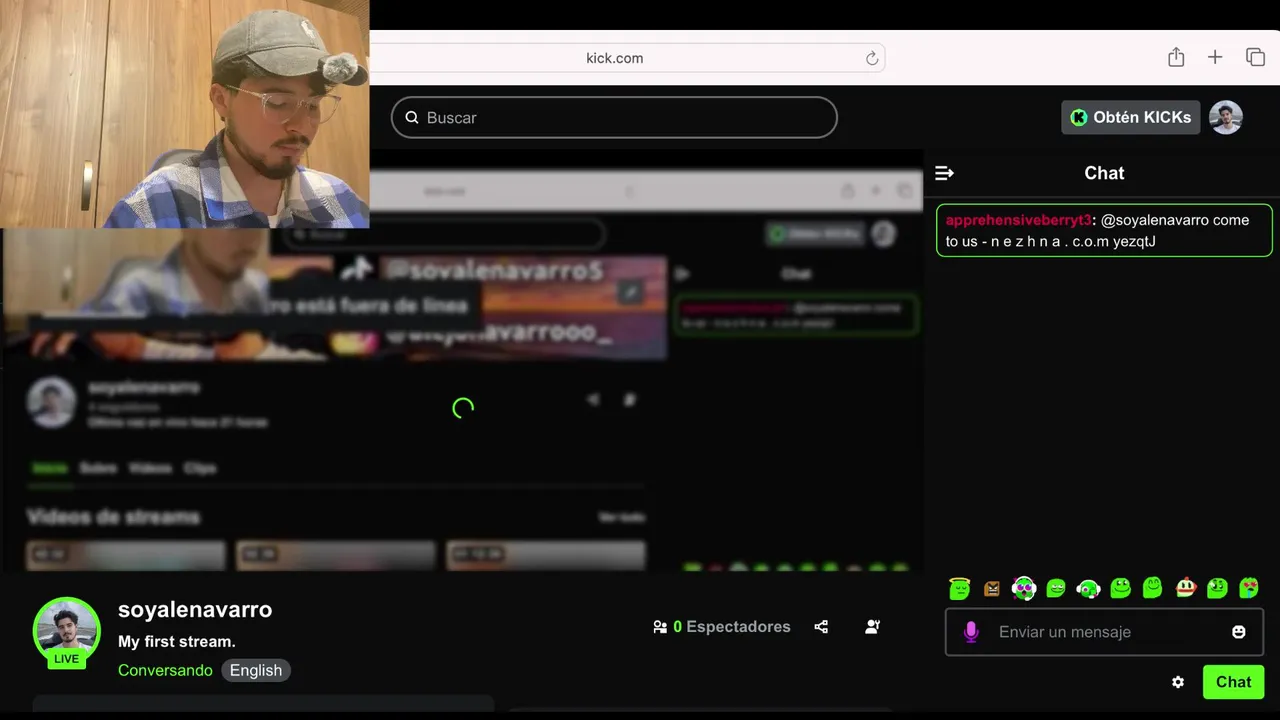Click the Obtén KICKs button
The image size is (1280, 720).
[x=1131, y=117]
